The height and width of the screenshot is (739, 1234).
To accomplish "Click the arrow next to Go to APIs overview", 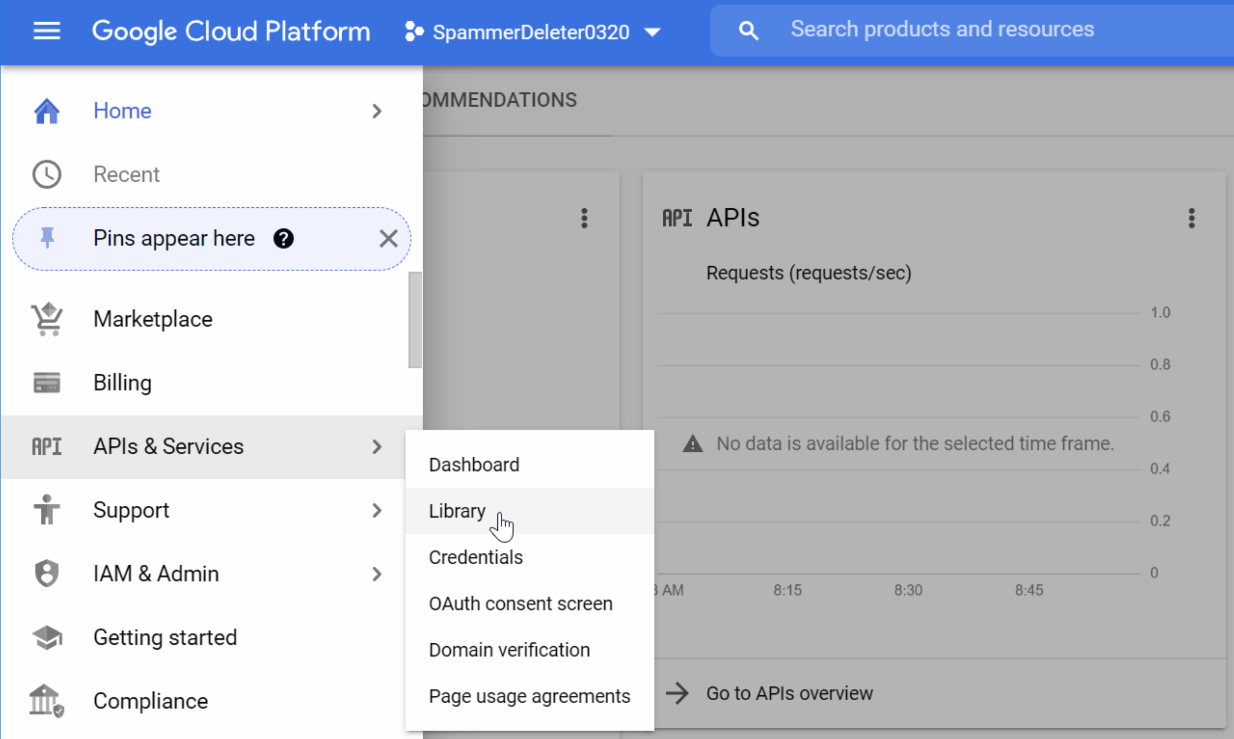I will tap(678, 693).
